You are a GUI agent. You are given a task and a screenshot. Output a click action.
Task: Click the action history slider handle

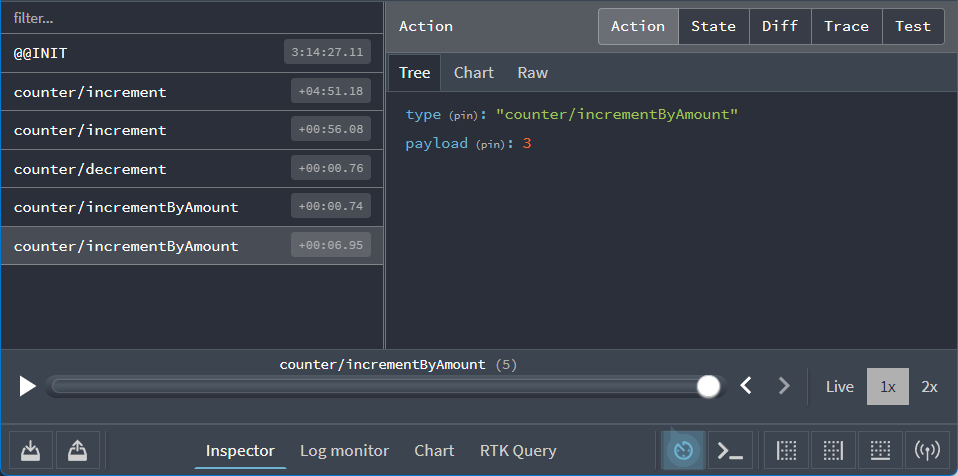point(709,386)
